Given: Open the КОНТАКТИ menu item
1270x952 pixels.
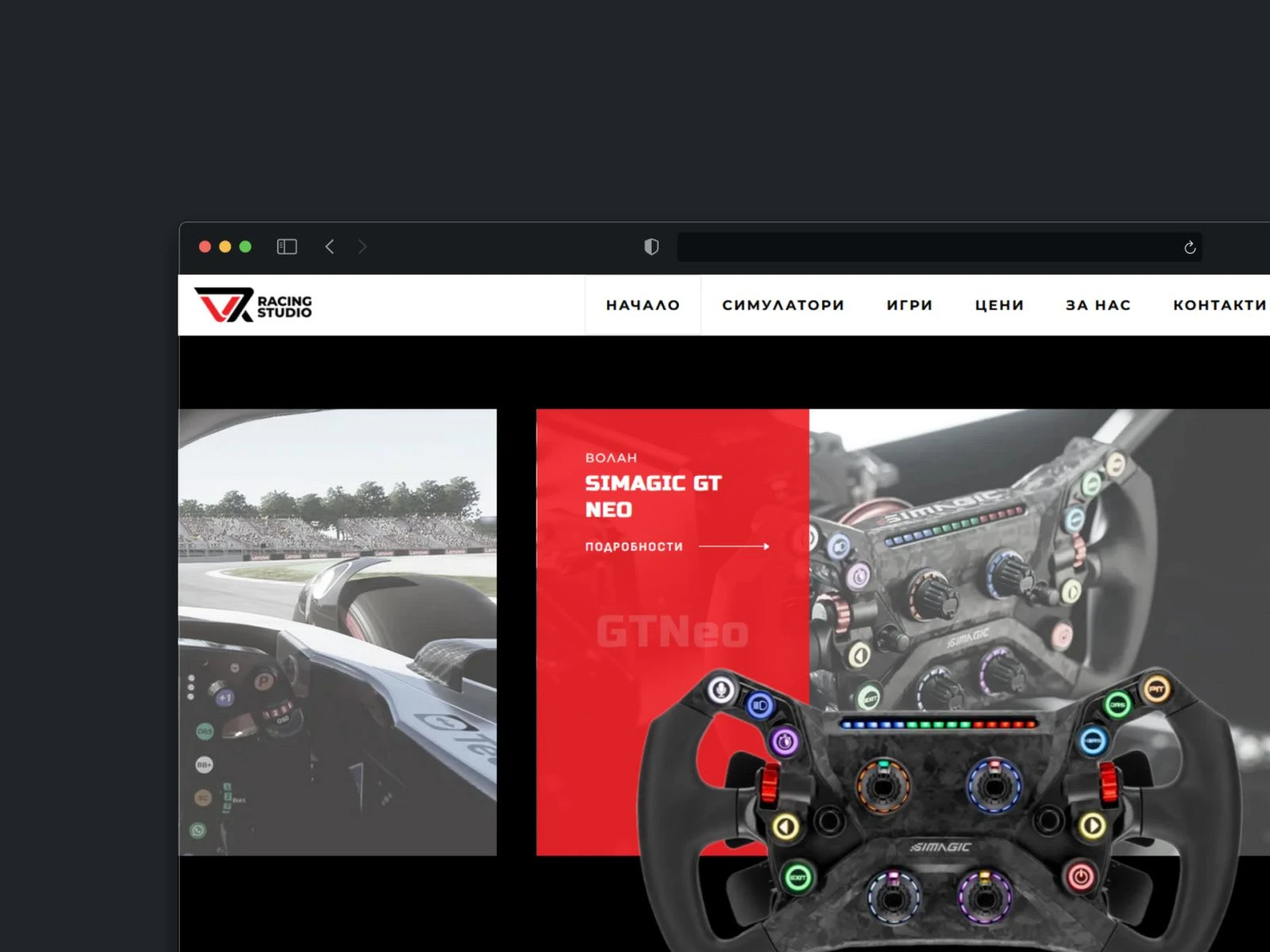Looking at the screenshot, I should tap(1220, 305).
